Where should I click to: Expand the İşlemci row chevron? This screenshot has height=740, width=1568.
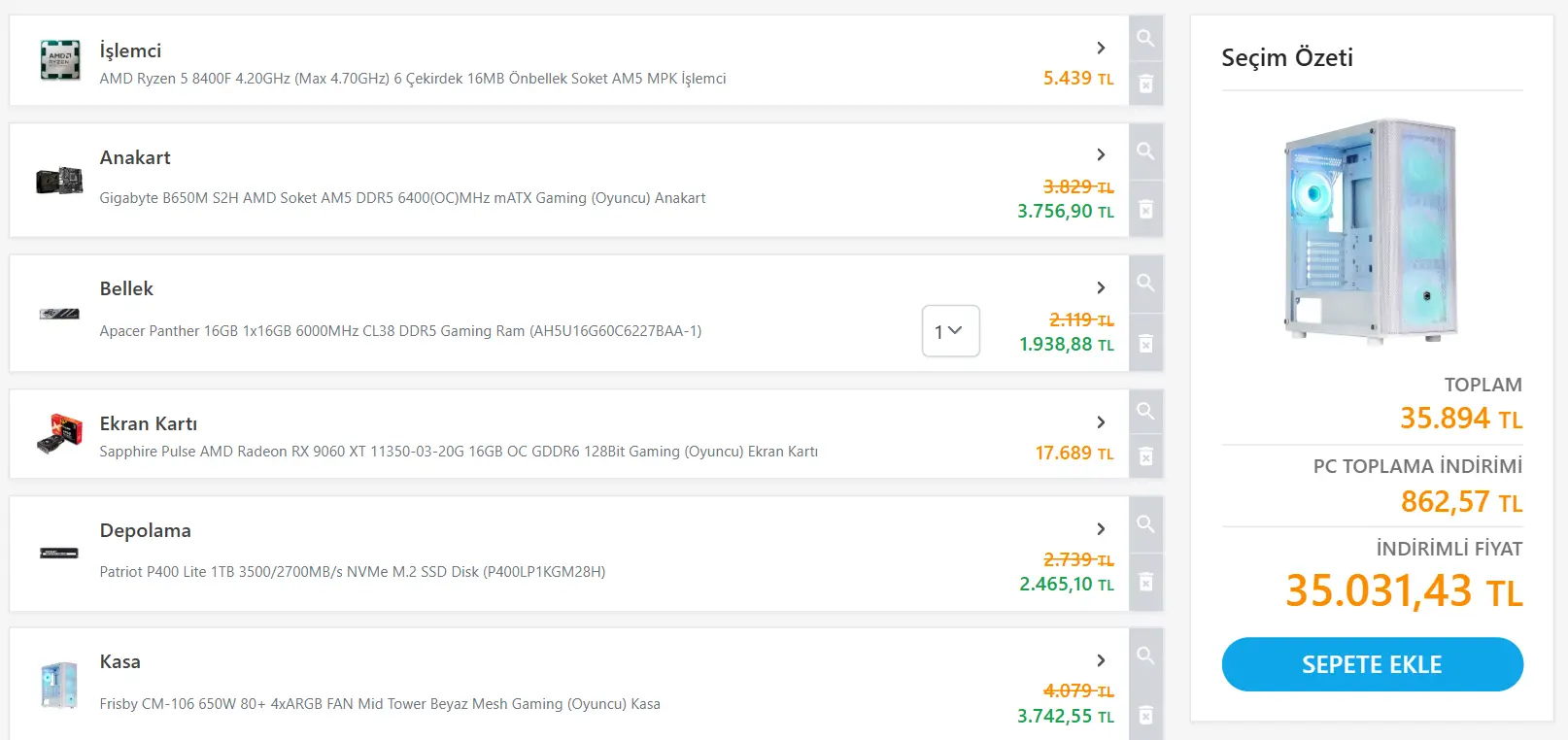[1101, 48]
